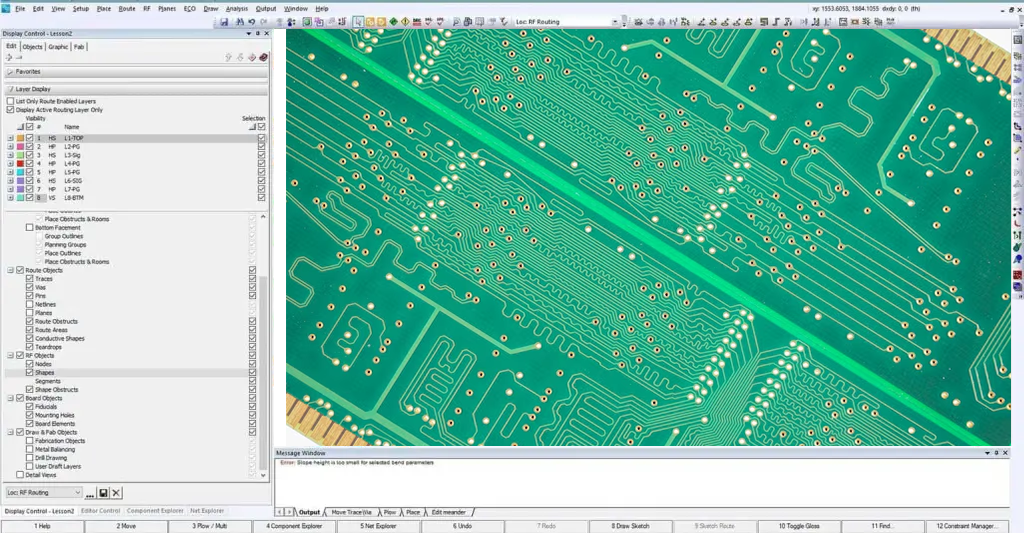The width and height of the screenshot is (1024, 533).
Task: Click the 12 Constraint Manager button
Action: (967, 526)
